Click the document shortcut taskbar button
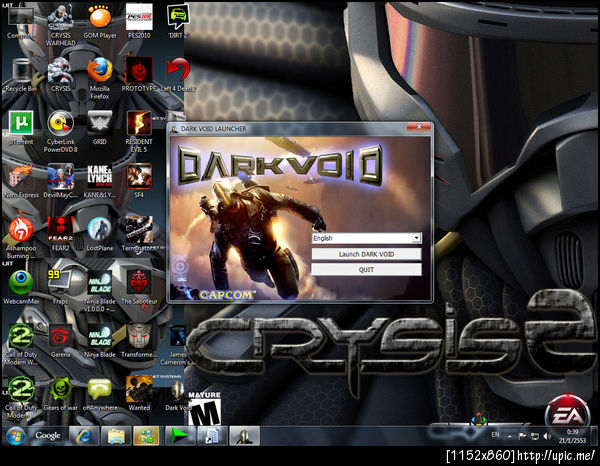Screen dimensions: 600x466 pyautogui.click(x=212, y=436)
